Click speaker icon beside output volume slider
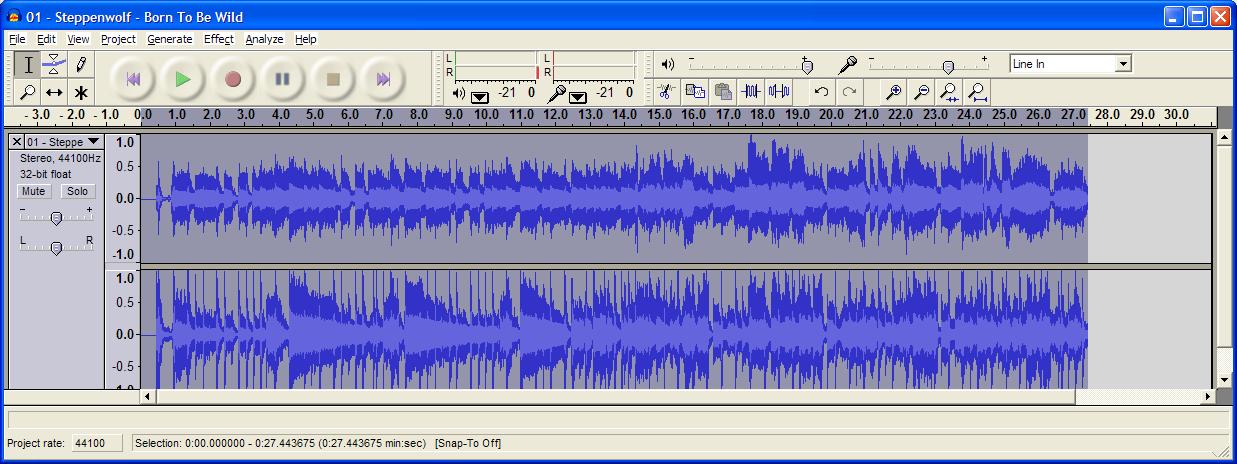This screenshot has height=464, width=1237. [668, 64]
